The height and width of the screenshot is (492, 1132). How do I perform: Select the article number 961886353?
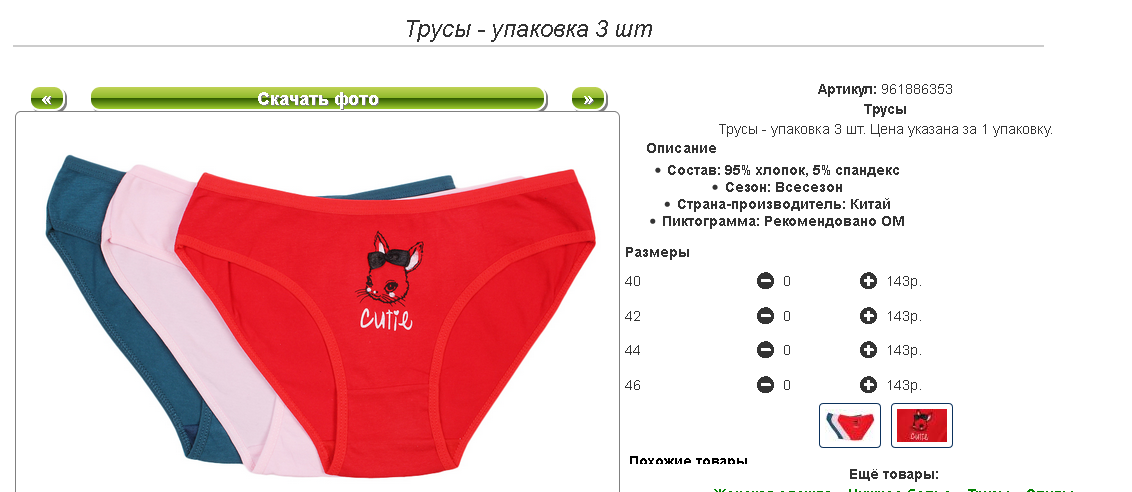(x=917, y=90)
